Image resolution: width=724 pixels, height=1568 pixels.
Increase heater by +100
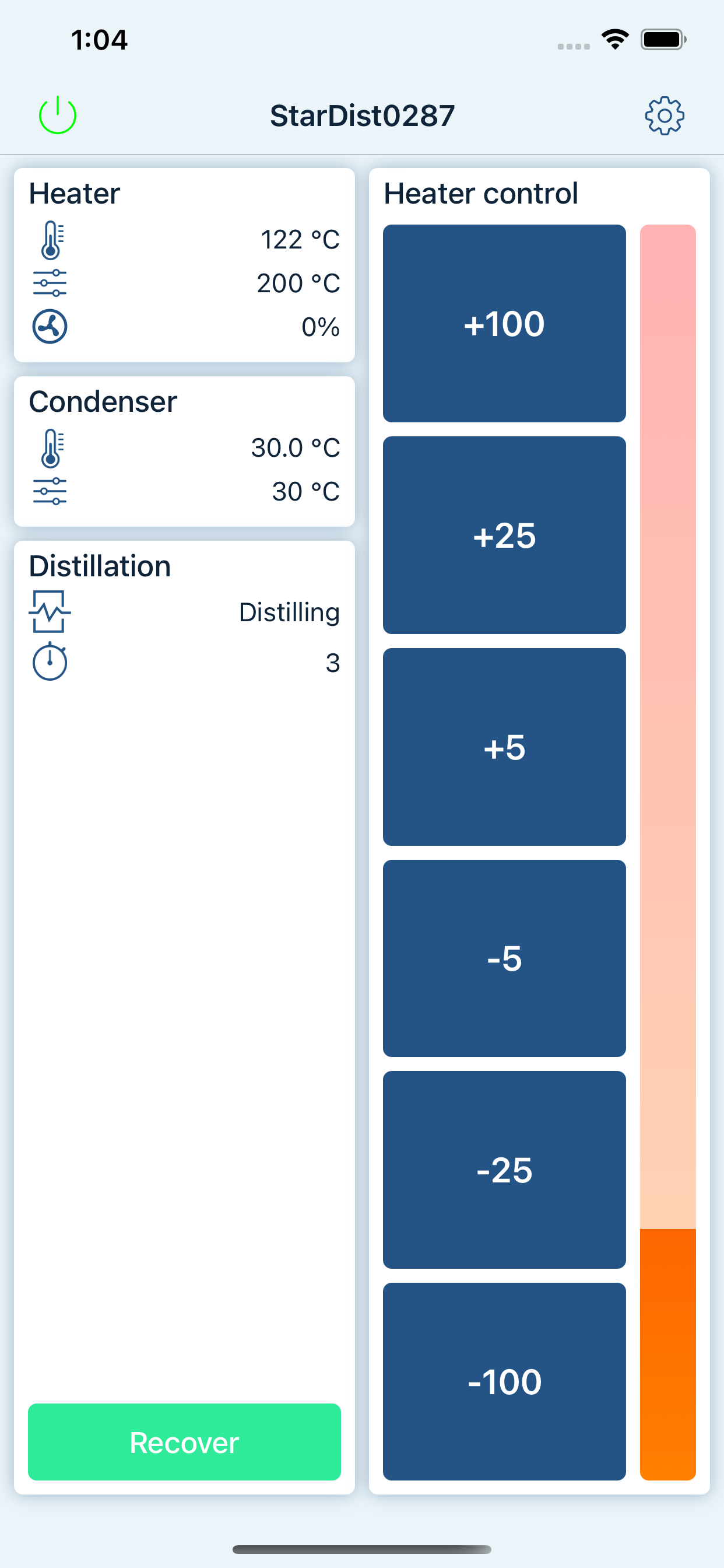pos(504,323)
